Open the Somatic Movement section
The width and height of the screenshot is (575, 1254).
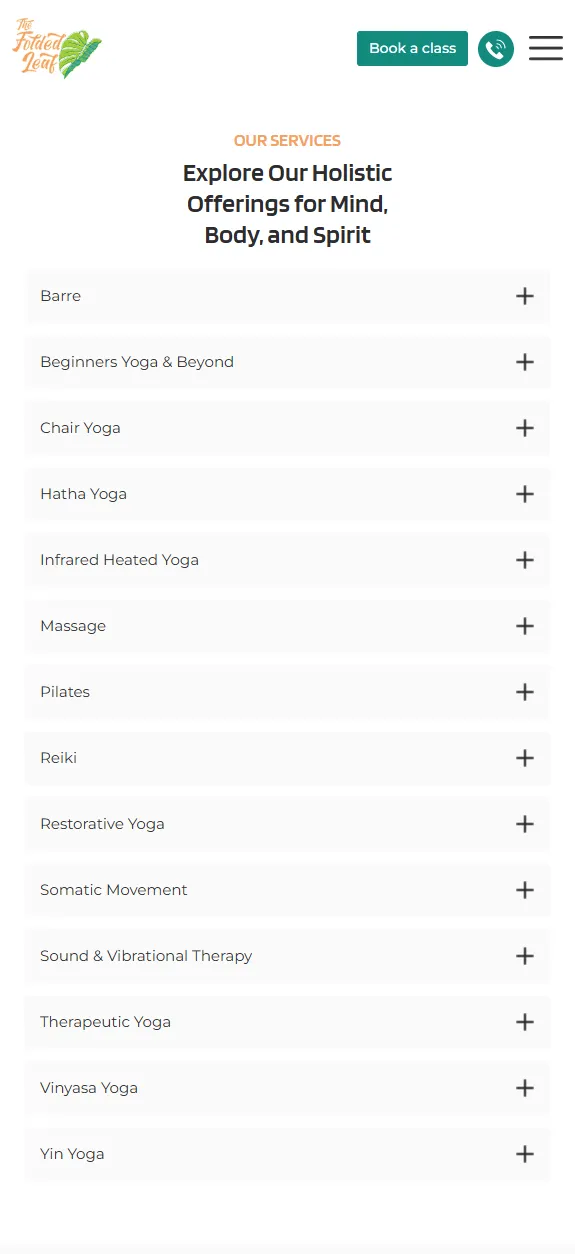(x=287, y=890)
